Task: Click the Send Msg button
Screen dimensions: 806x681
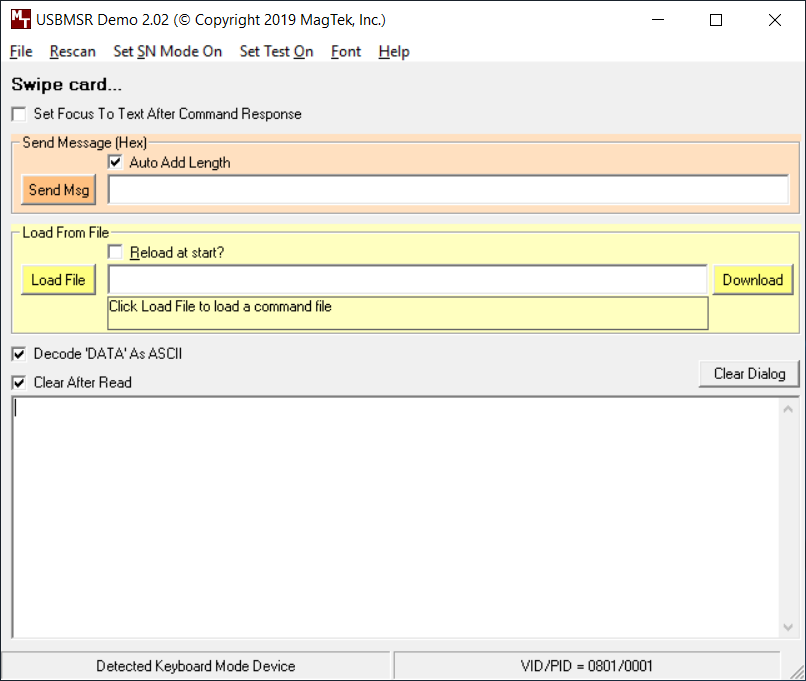Action: 59,190
